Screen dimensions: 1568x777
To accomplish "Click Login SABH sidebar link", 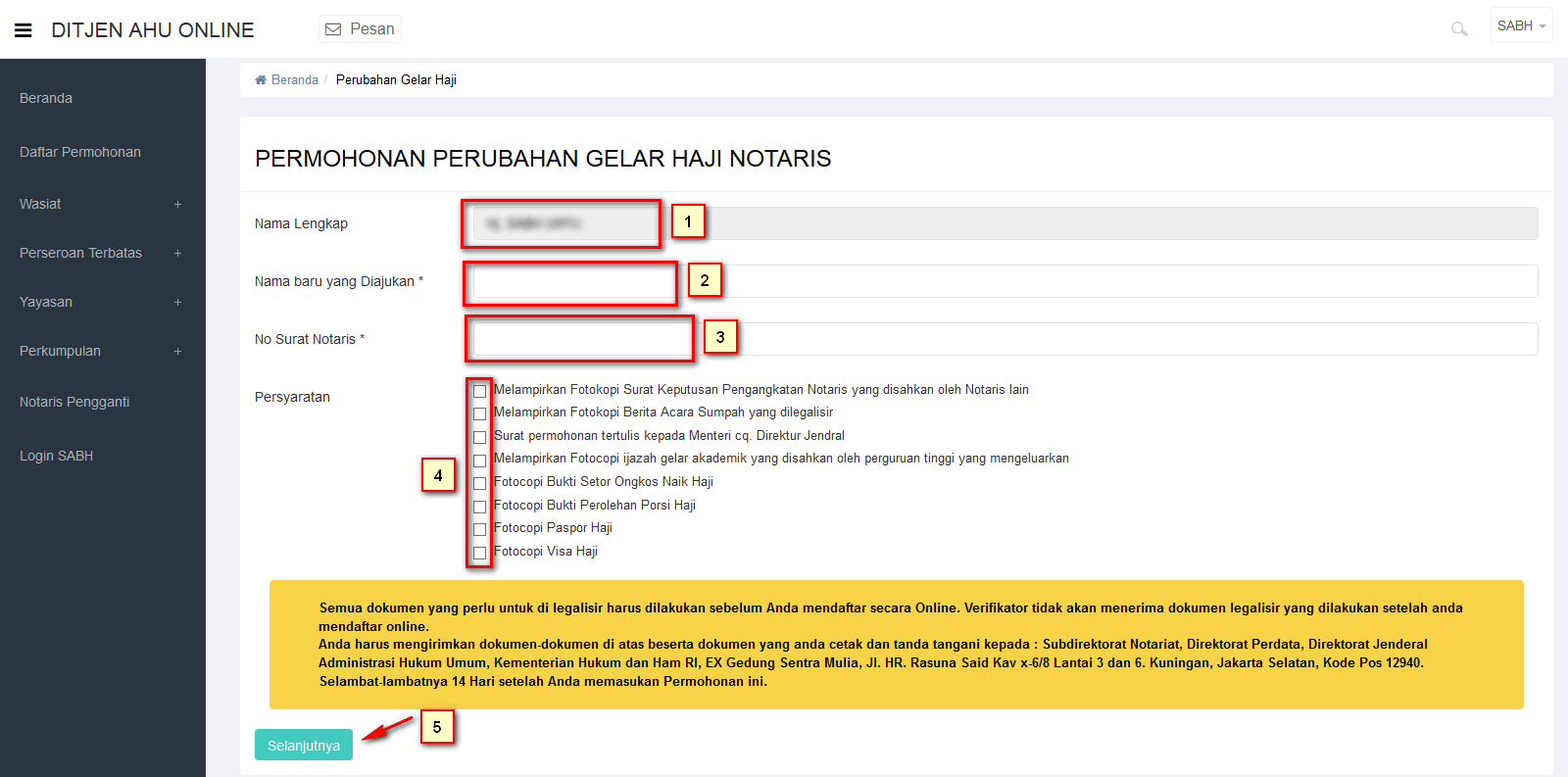I will 57,456.
